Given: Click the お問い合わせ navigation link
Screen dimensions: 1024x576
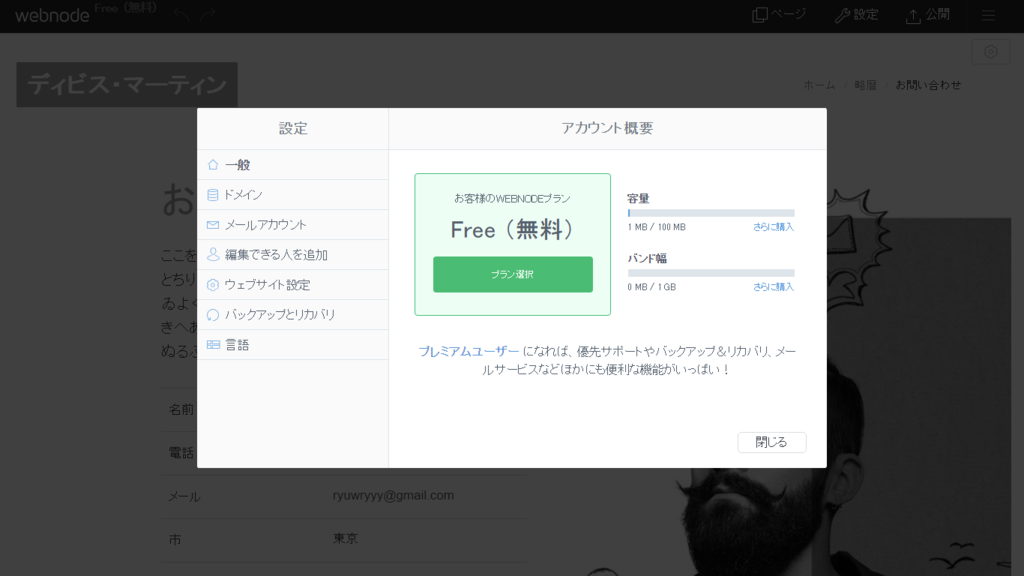Looking at the screenshot, I should pos(928,85).
